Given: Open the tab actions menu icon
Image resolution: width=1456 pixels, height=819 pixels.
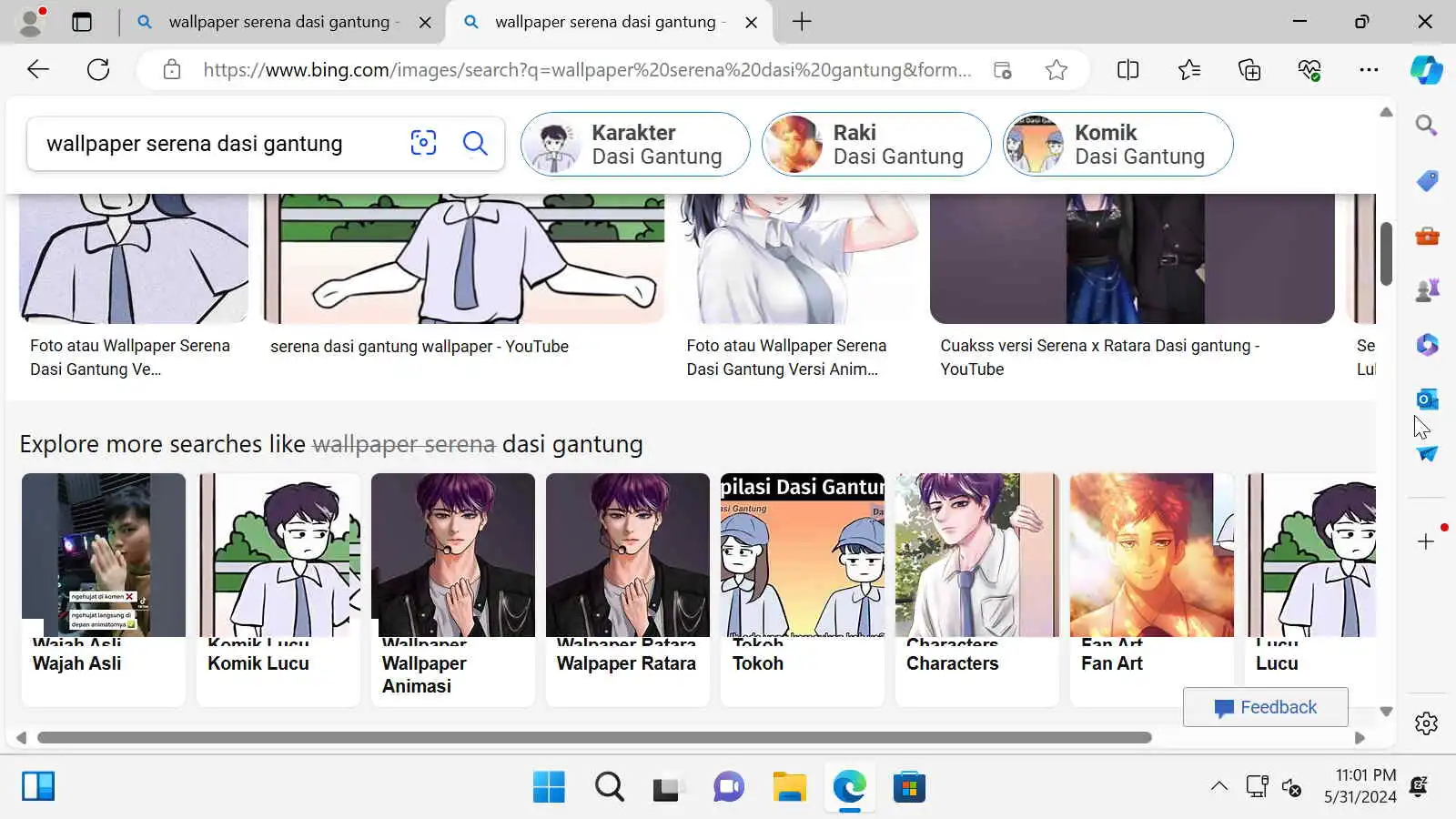Looking at the screenshot, I should [82, 22].
